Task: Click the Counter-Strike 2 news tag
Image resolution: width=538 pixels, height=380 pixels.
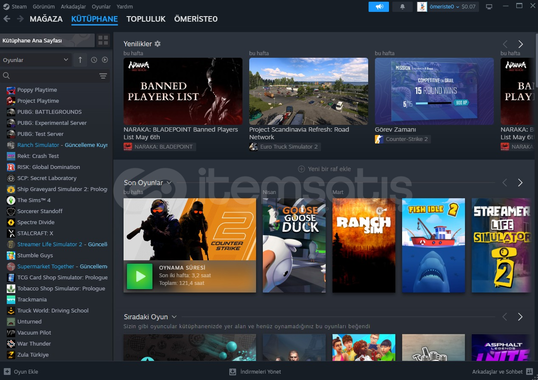Action: point(403,139)
